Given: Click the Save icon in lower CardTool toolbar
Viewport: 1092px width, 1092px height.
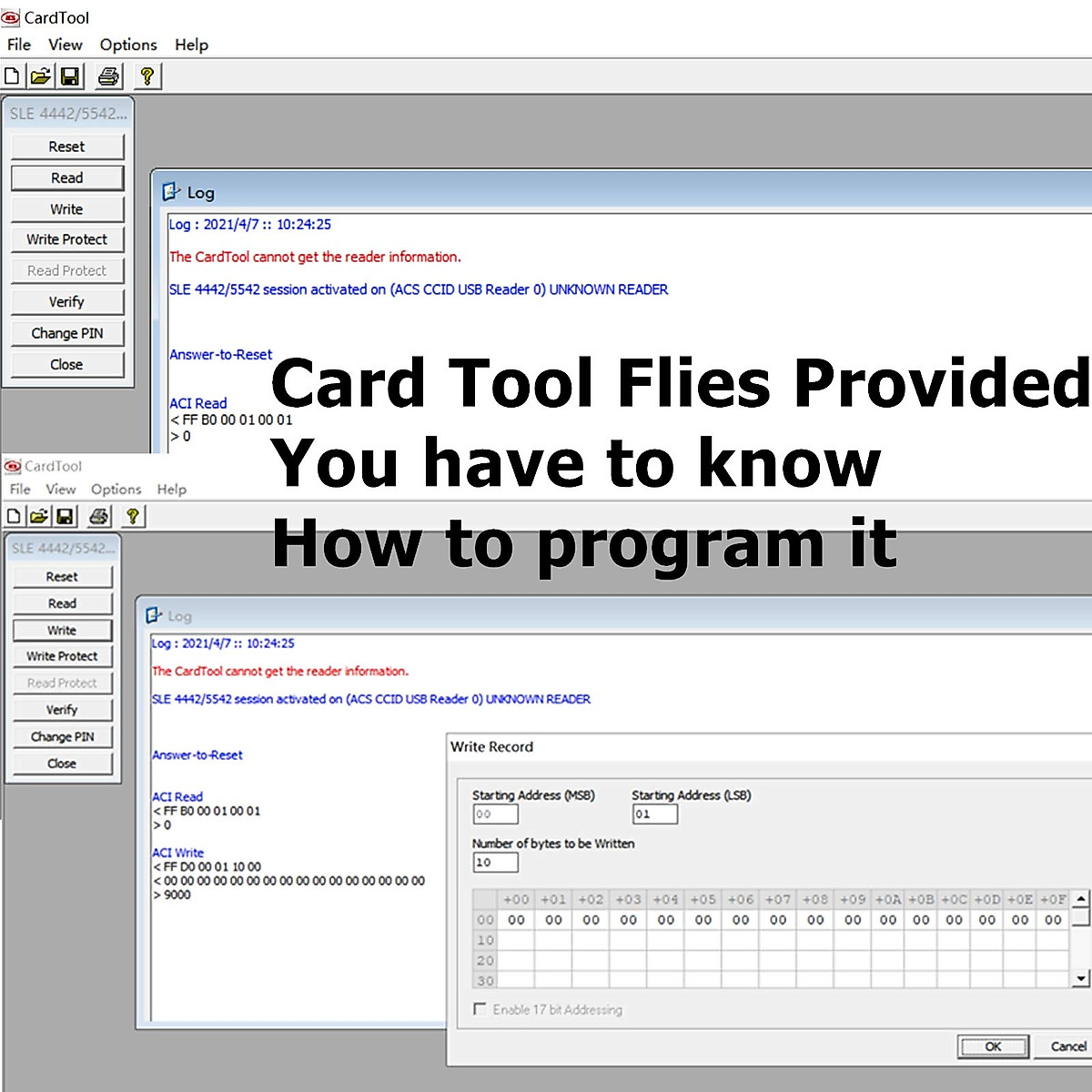Looking at the screenshot, I should [x=65, y=517].
